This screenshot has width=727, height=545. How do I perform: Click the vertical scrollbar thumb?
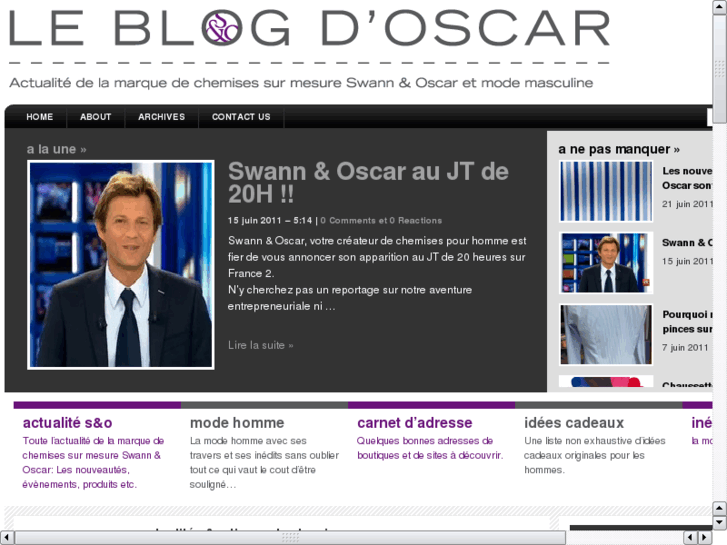[x=720, y=69]
